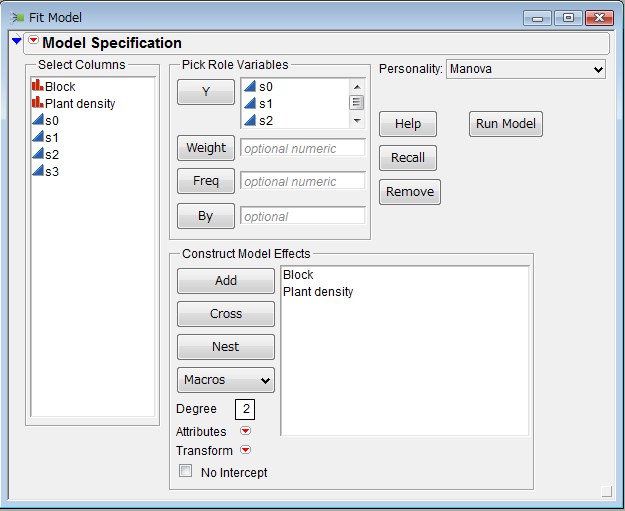Select Block in Construct Model Effects list
This screenshot has height=511, width=625.
pos(298,275)
